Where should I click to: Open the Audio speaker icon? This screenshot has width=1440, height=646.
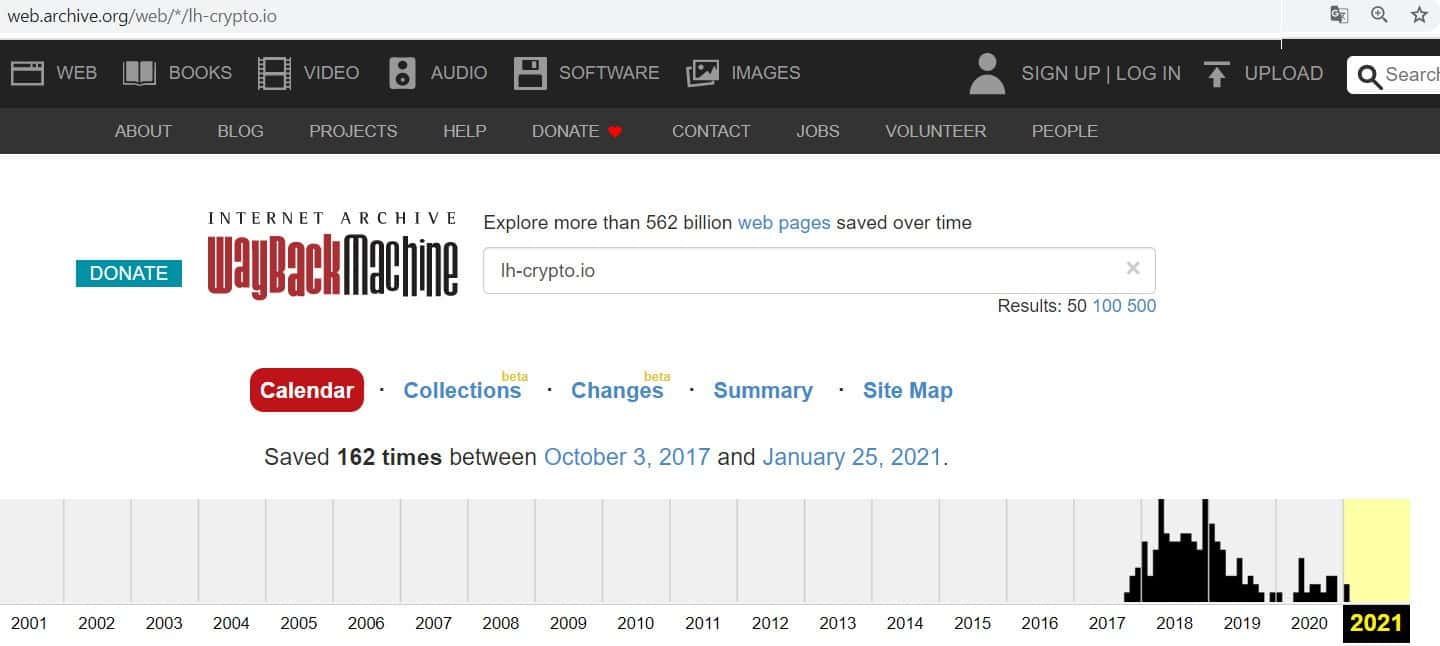point(402,73)
